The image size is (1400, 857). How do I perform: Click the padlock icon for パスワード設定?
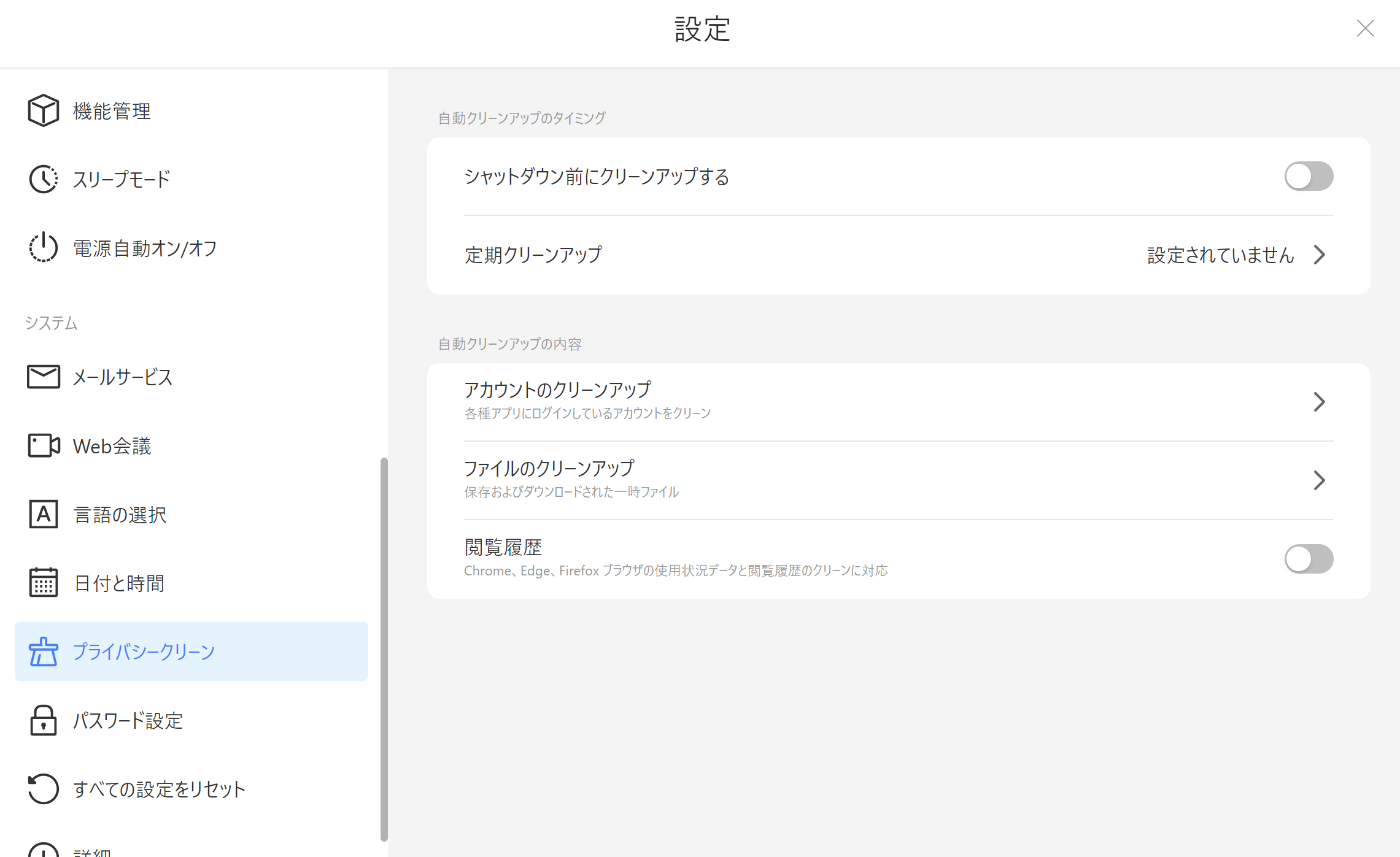(x=43, y=720)
